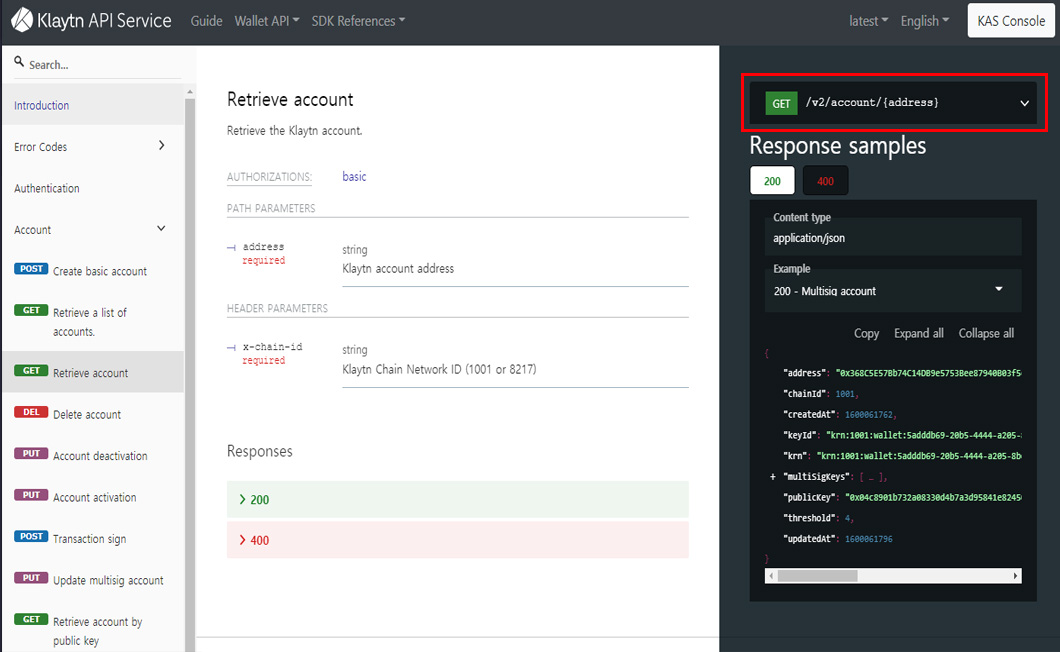Viewport: 1060px width, 652px height.
Task: Open Create basic account link
Action: coord(100,271)
